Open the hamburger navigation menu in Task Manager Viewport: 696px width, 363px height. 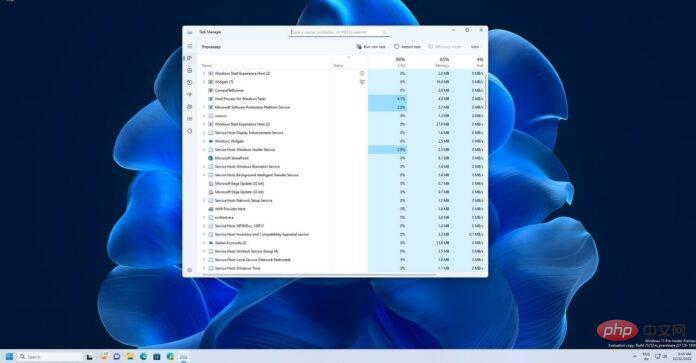(x=190, y=46)
